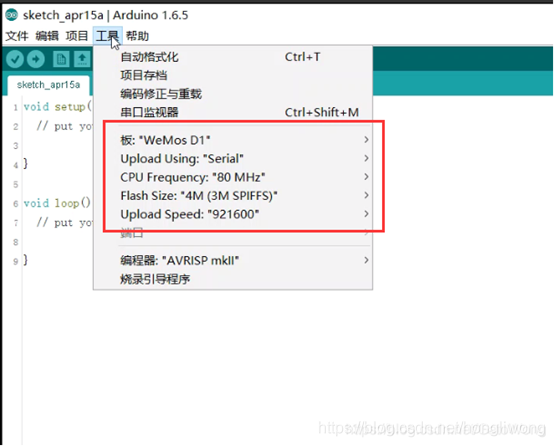Click the Open sketch up-arrow icon
This screenshot has width=554, height=446.
82,59
